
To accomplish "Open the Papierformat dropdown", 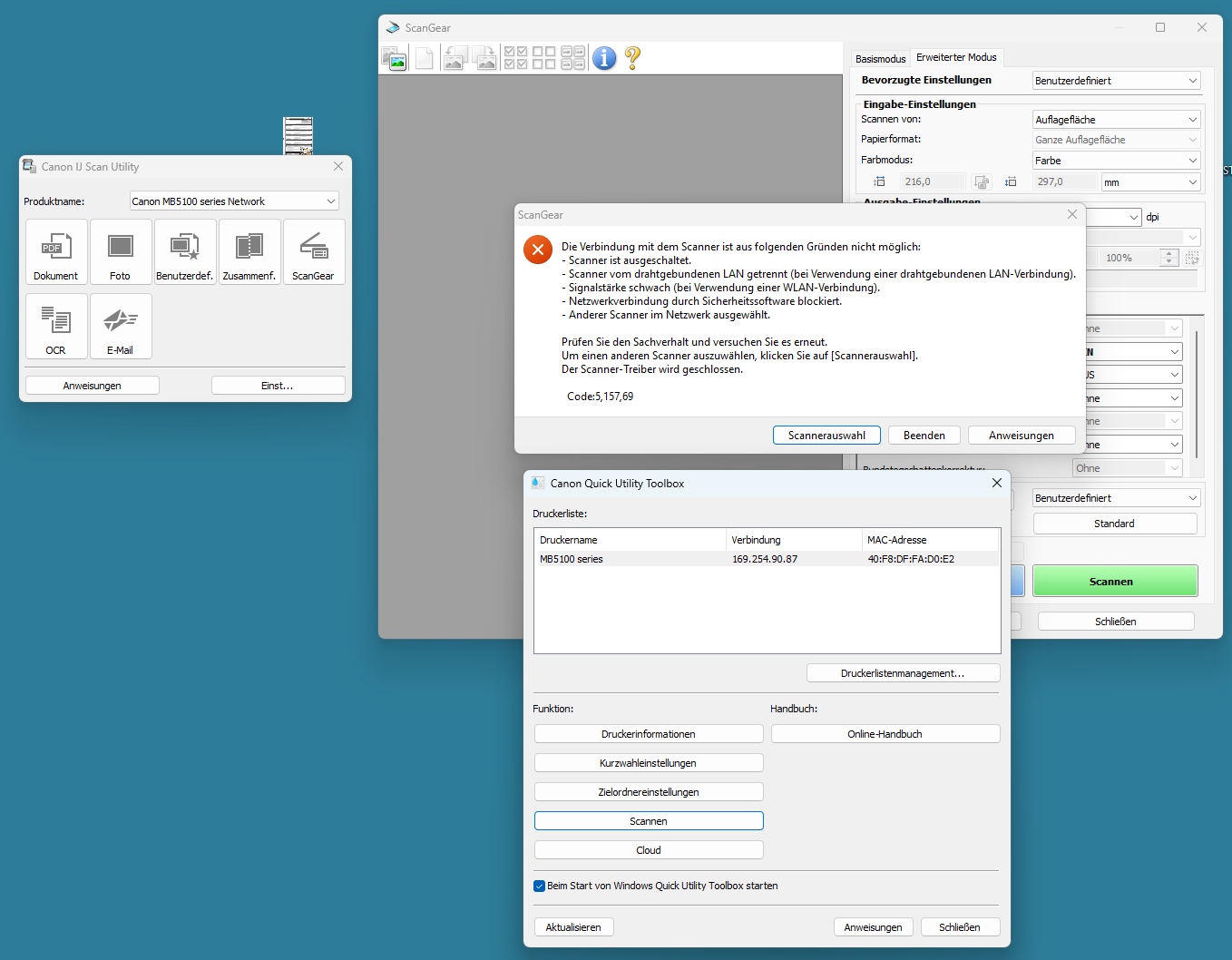I will pos(1117,140).
